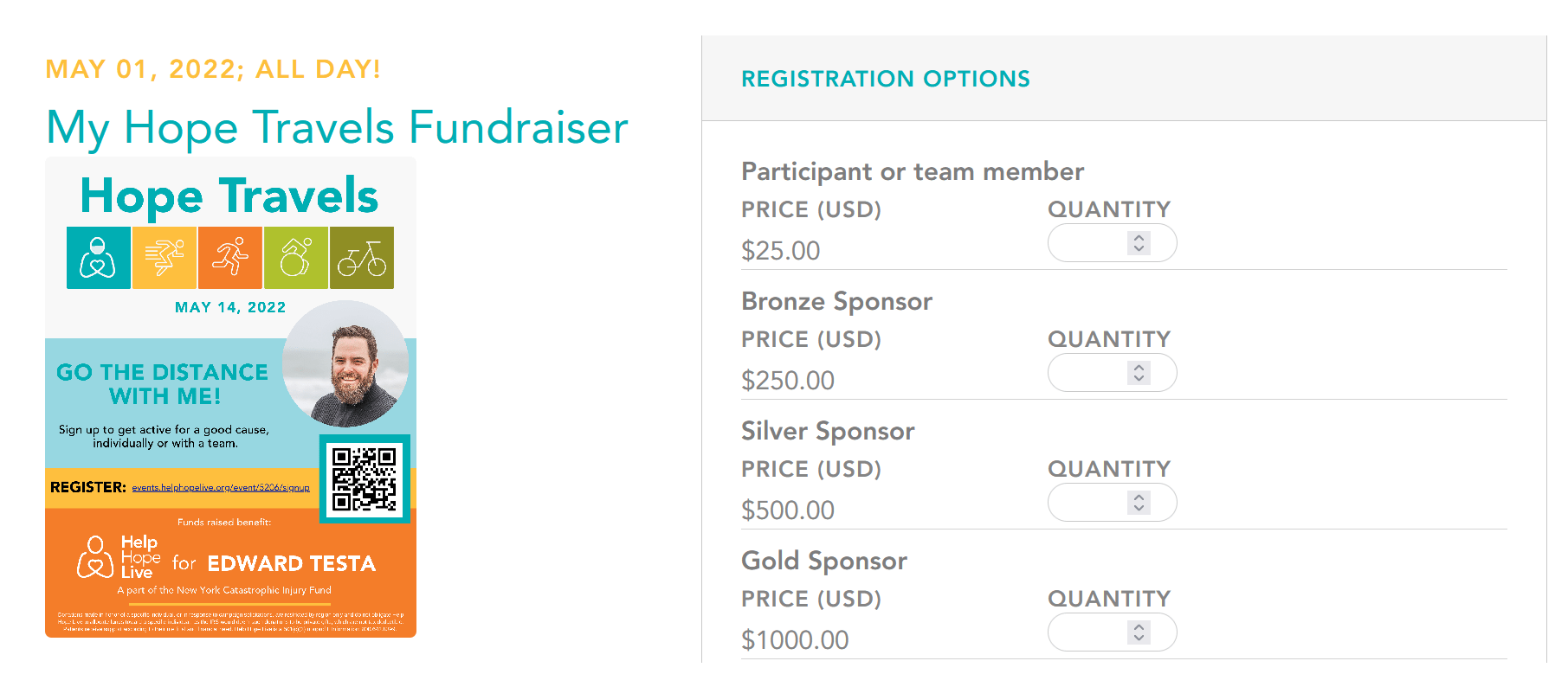Click the Registration Options header
The image size is (1568, 674).
pyautogui.click(x=886, y=79)
